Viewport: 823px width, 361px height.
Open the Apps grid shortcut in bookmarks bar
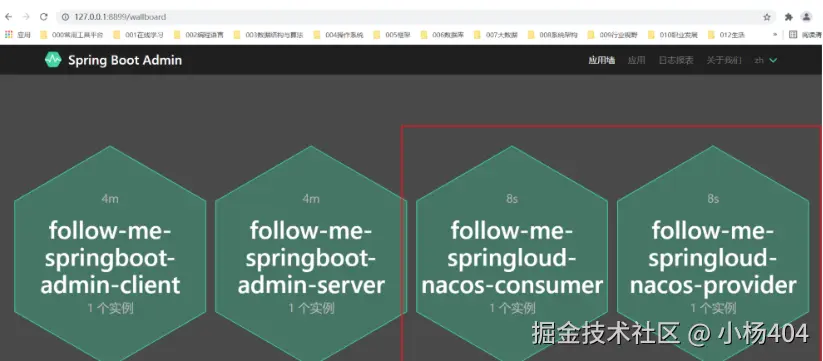(18, 35)
